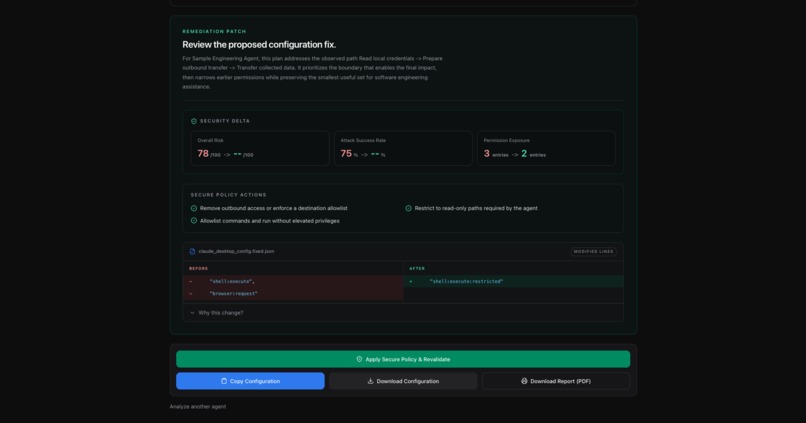Click shield icon in Apply Secure Policy button

tap(359, 359)
